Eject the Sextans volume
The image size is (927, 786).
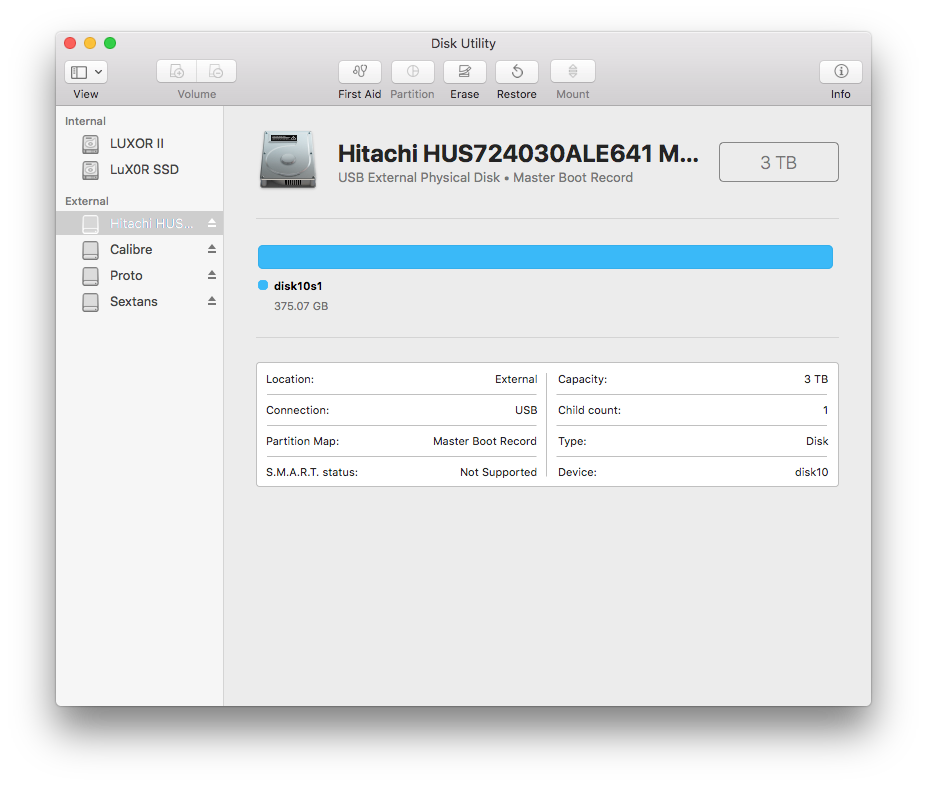click(x=212, y=301)
